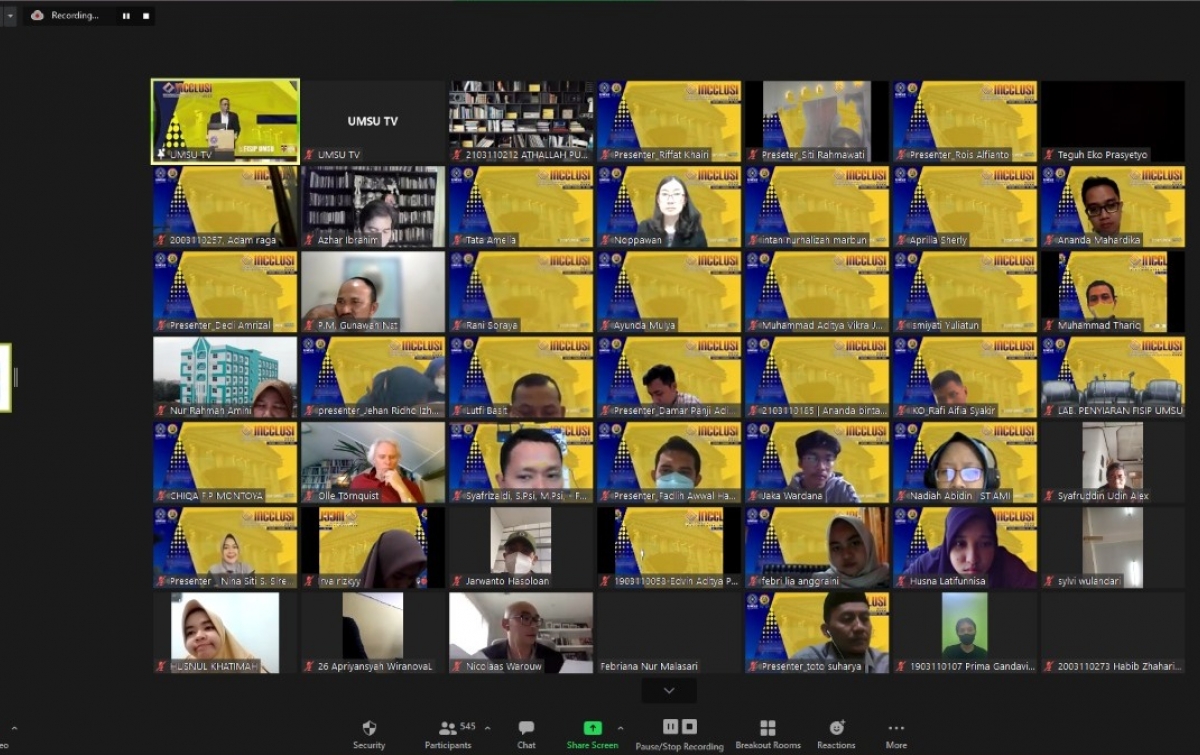Open Breakout Rooms
Viewport: 1200px width, 755px height.
(x=767, y=733)
